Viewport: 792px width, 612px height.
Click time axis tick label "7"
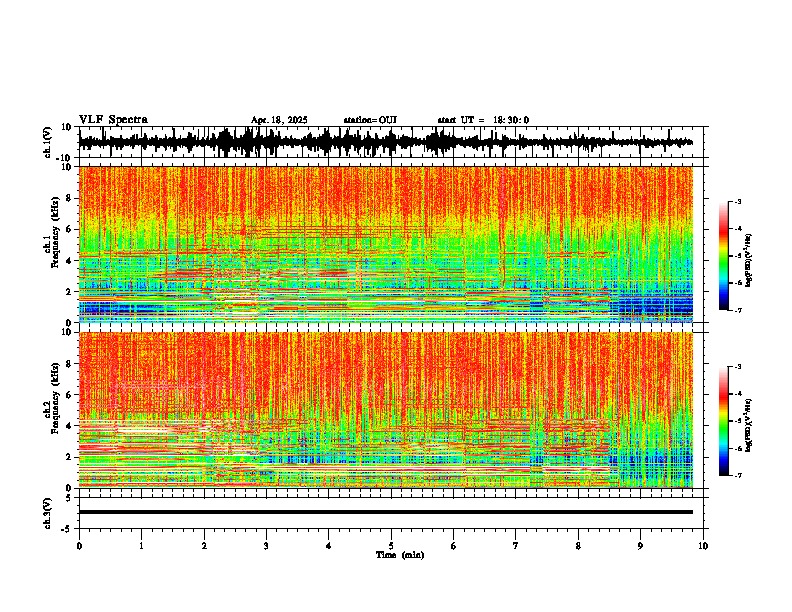(516, 546)
